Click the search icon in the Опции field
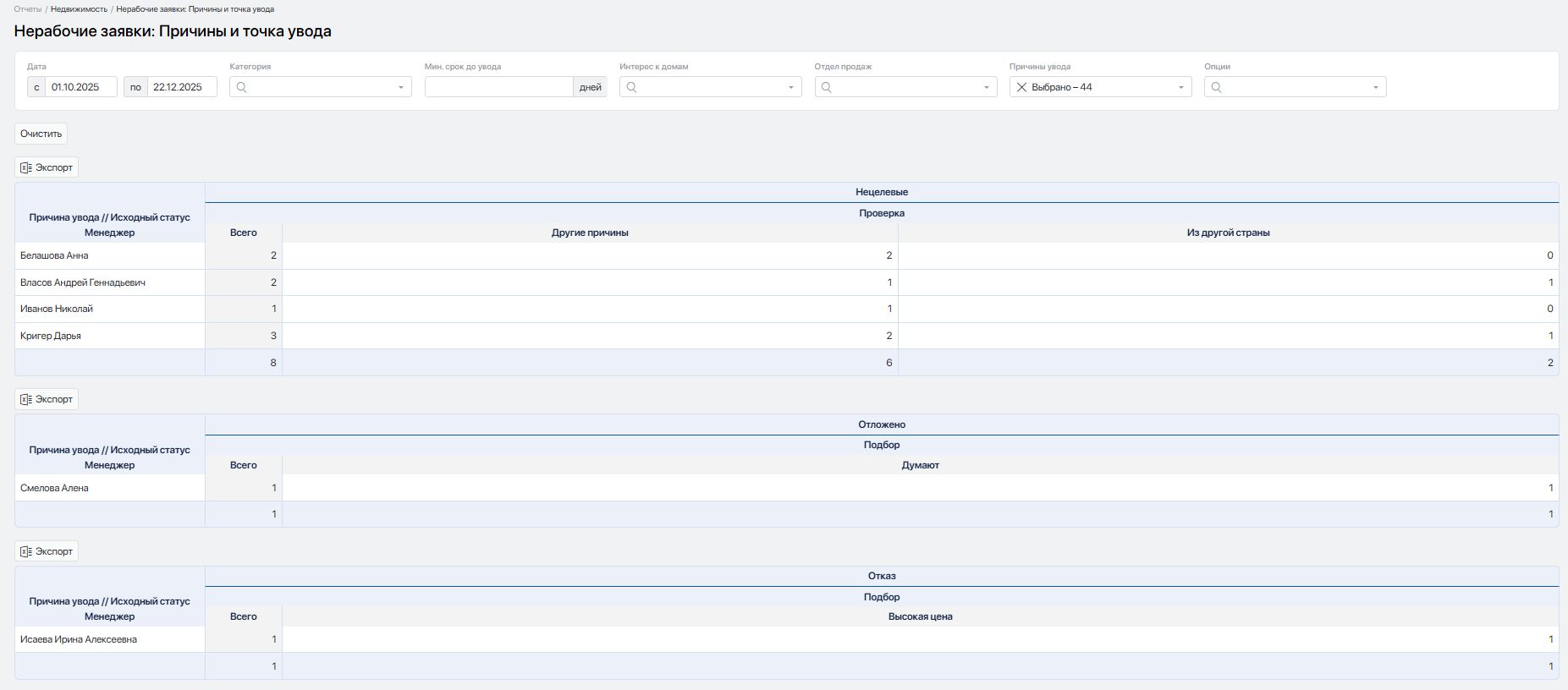 (x=1216, y=87)
